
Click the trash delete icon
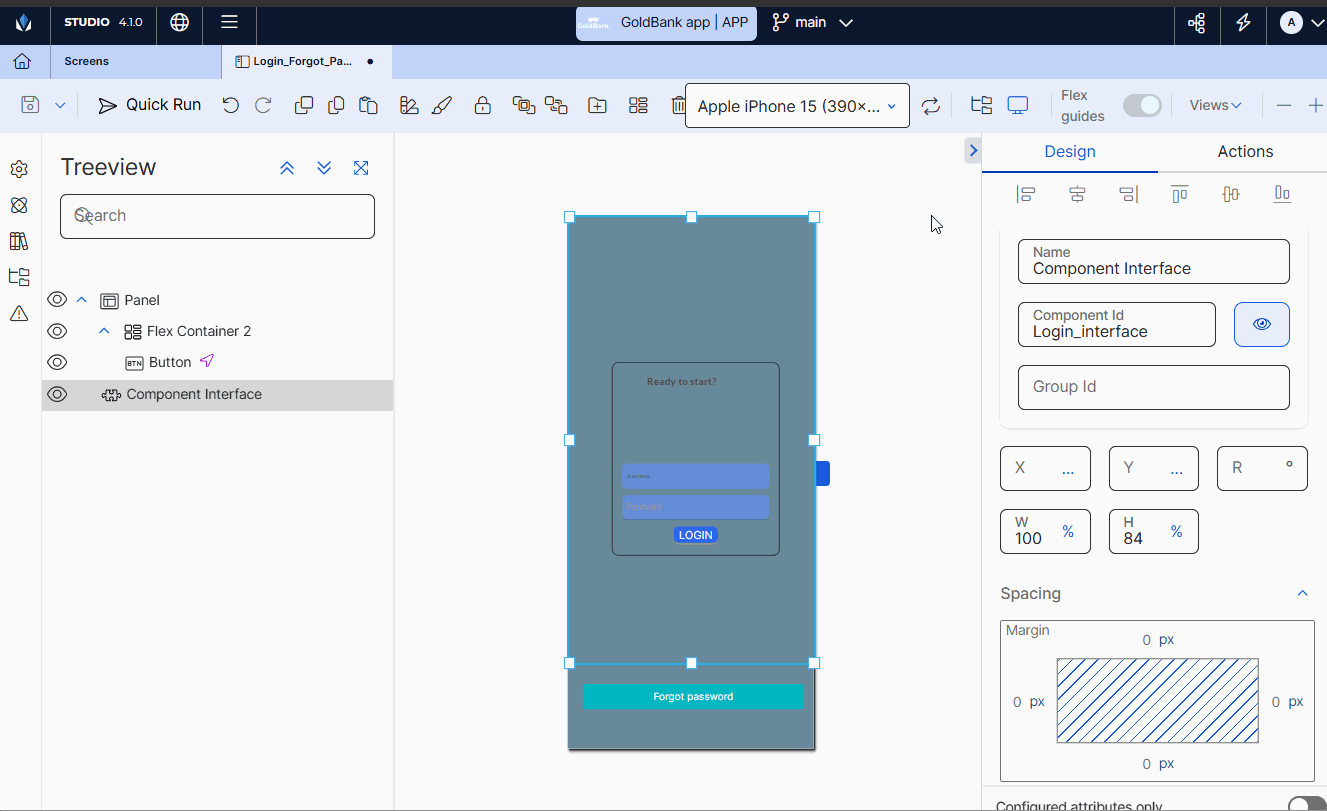[678, 106]
